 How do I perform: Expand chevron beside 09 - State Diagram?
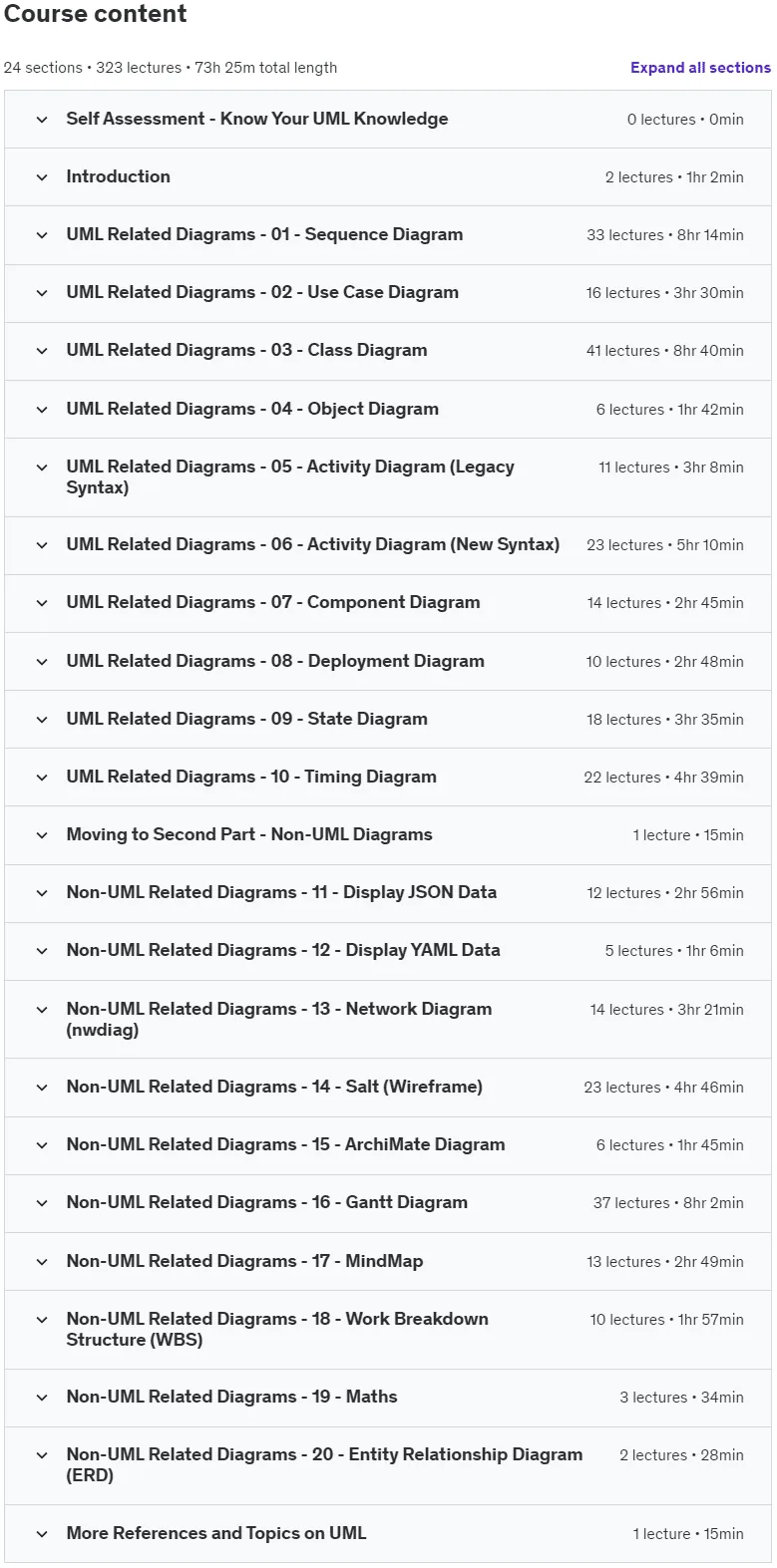click(42, 720)
